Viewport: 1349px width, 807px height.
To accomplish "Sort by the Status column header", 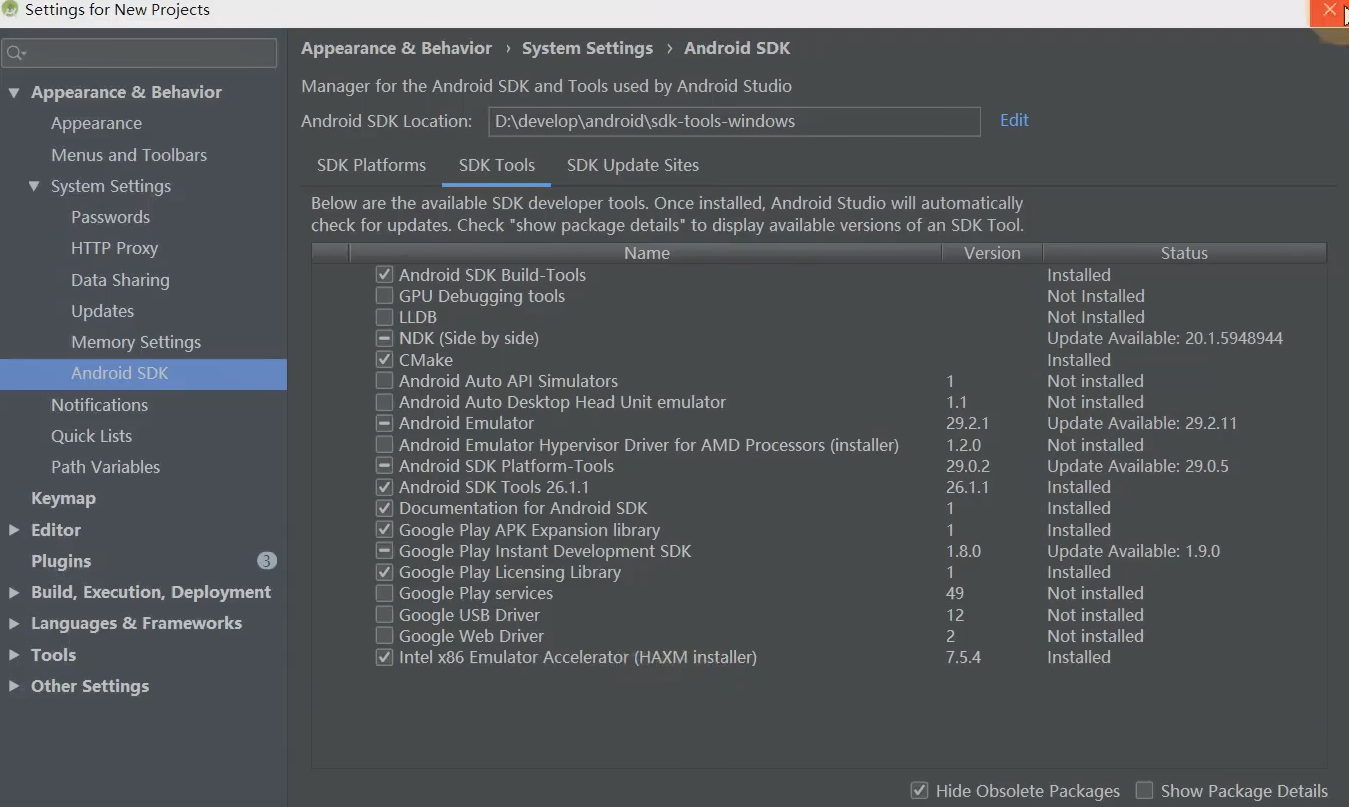I will coord(1184,253).
